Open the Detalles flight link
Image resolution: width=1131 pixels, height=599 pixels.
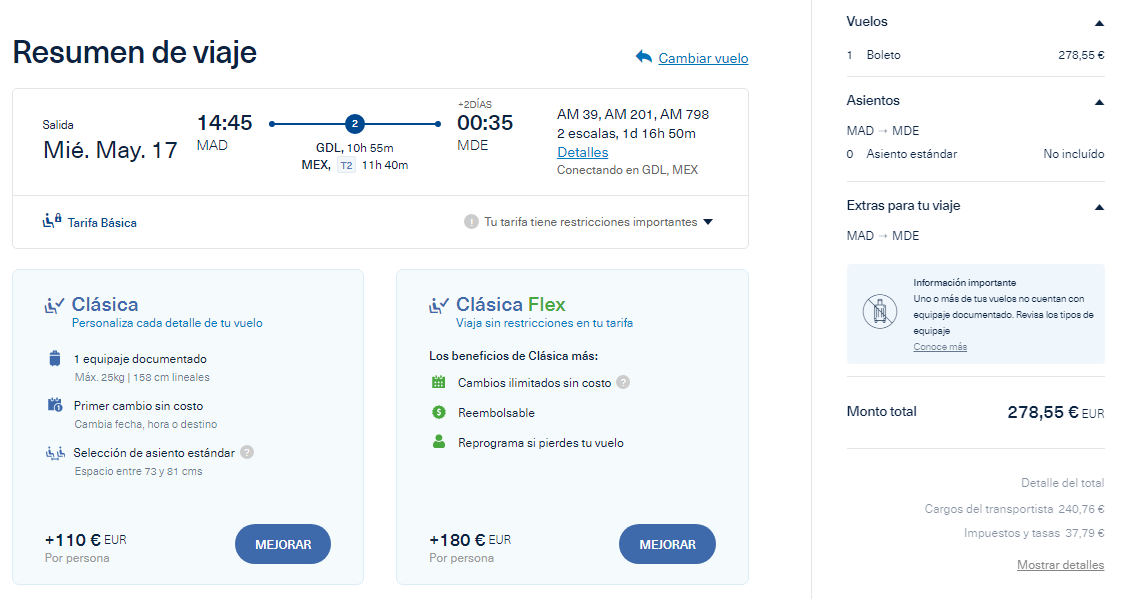coord(582,152)
